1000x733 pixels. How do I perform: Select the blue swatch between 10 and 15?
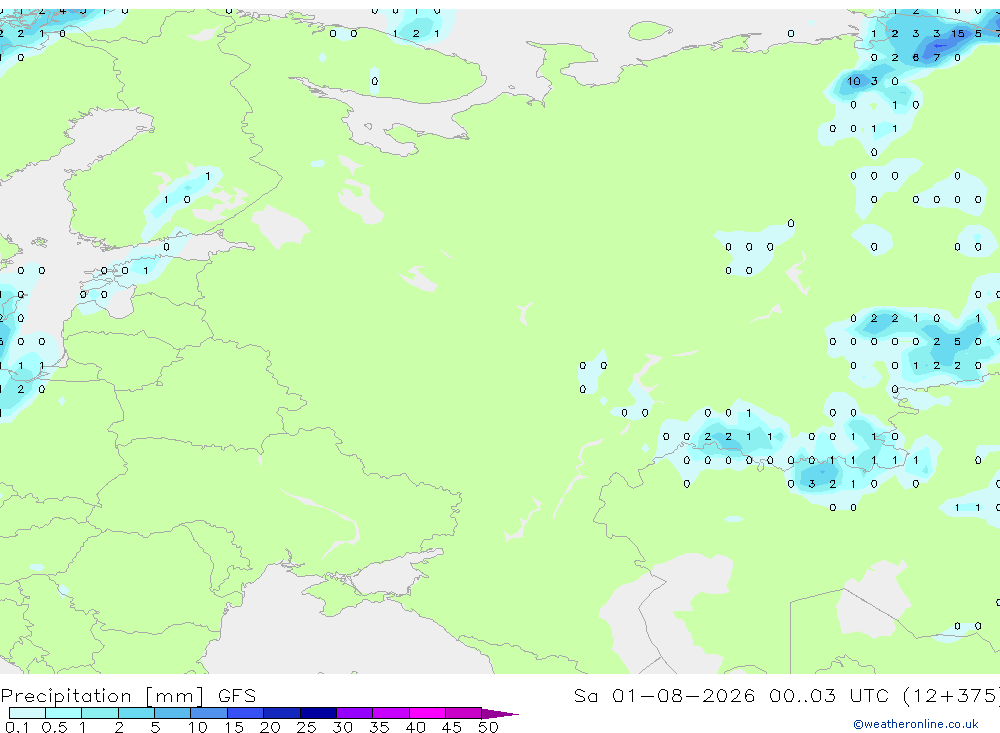coord(209,713)
